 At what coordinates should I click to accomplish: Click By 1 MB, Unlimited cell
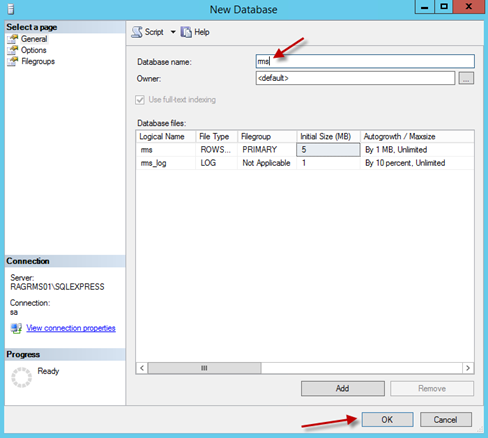point(417,150)
